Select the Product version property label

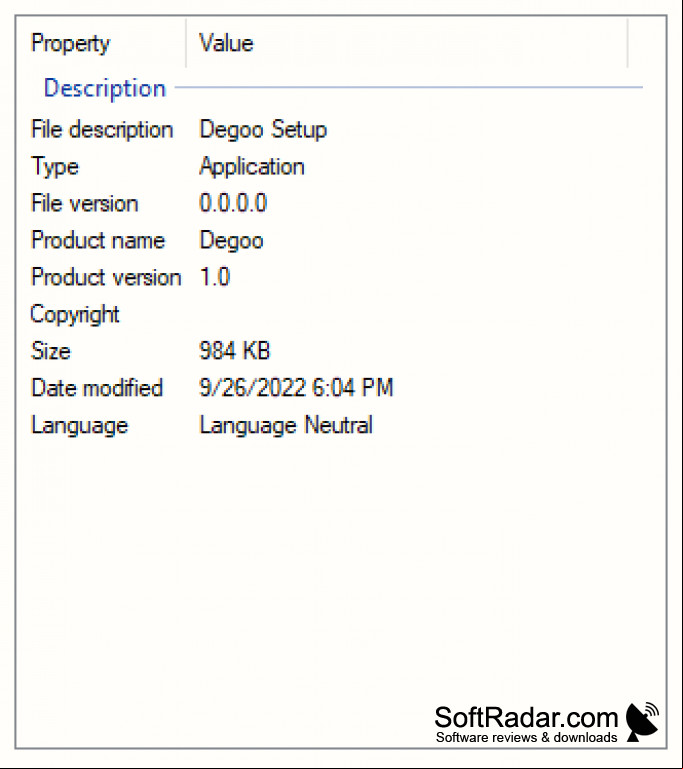click(x=106, y=277)
